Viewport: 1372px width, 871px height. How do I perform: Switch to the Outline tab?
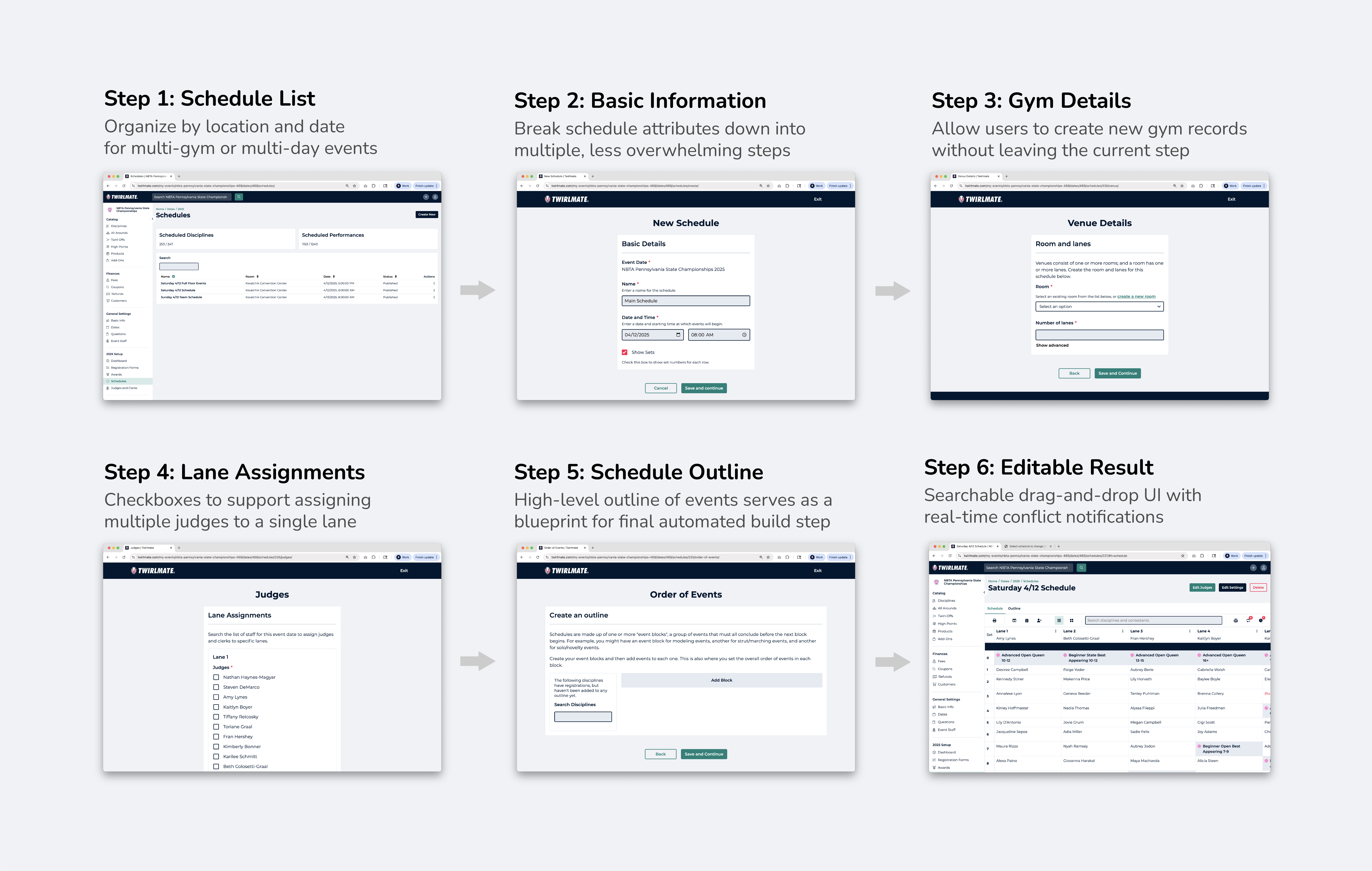pyautogui.click(x=1014, y=608)
